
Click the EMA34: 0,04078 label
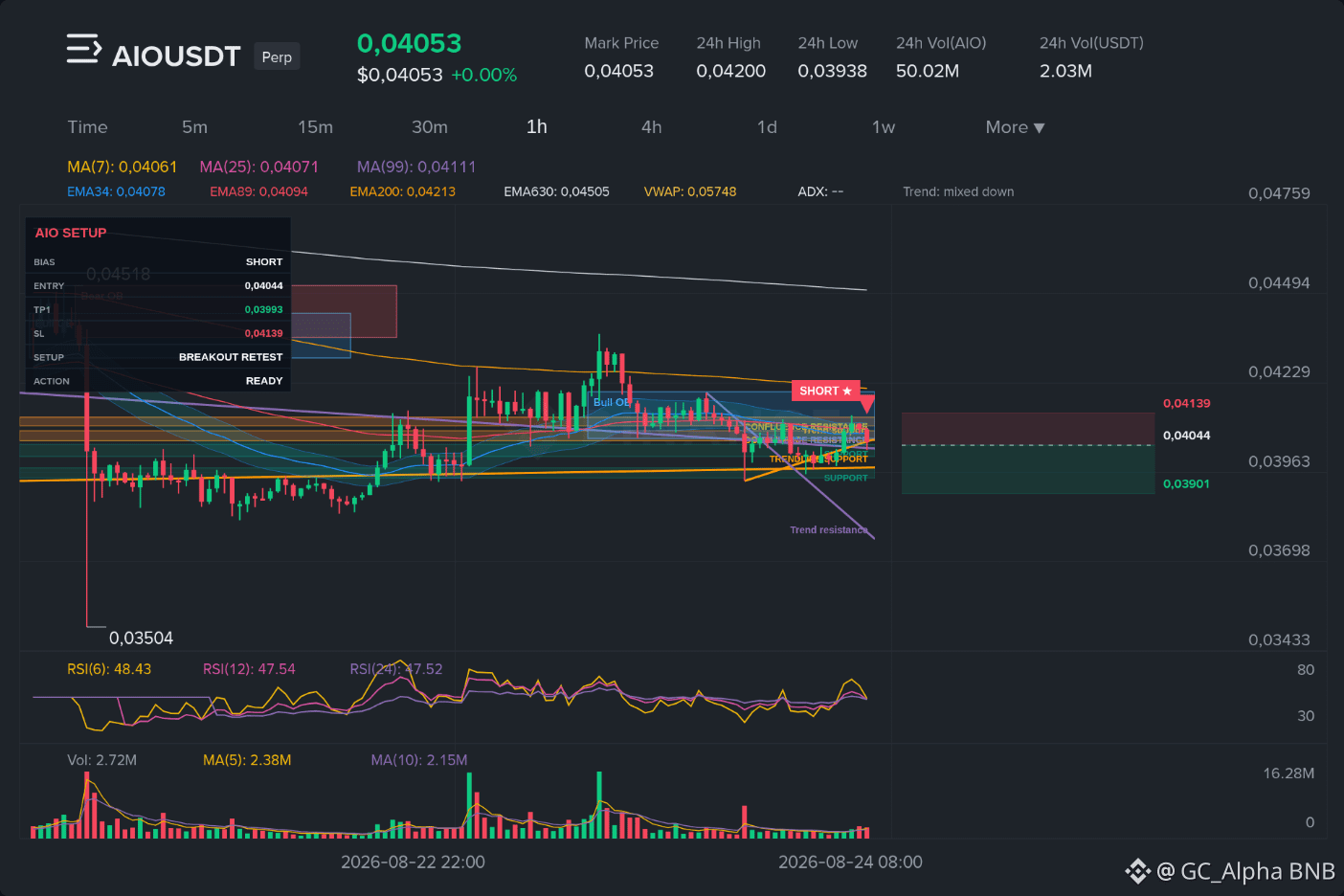tap(116, 191)
